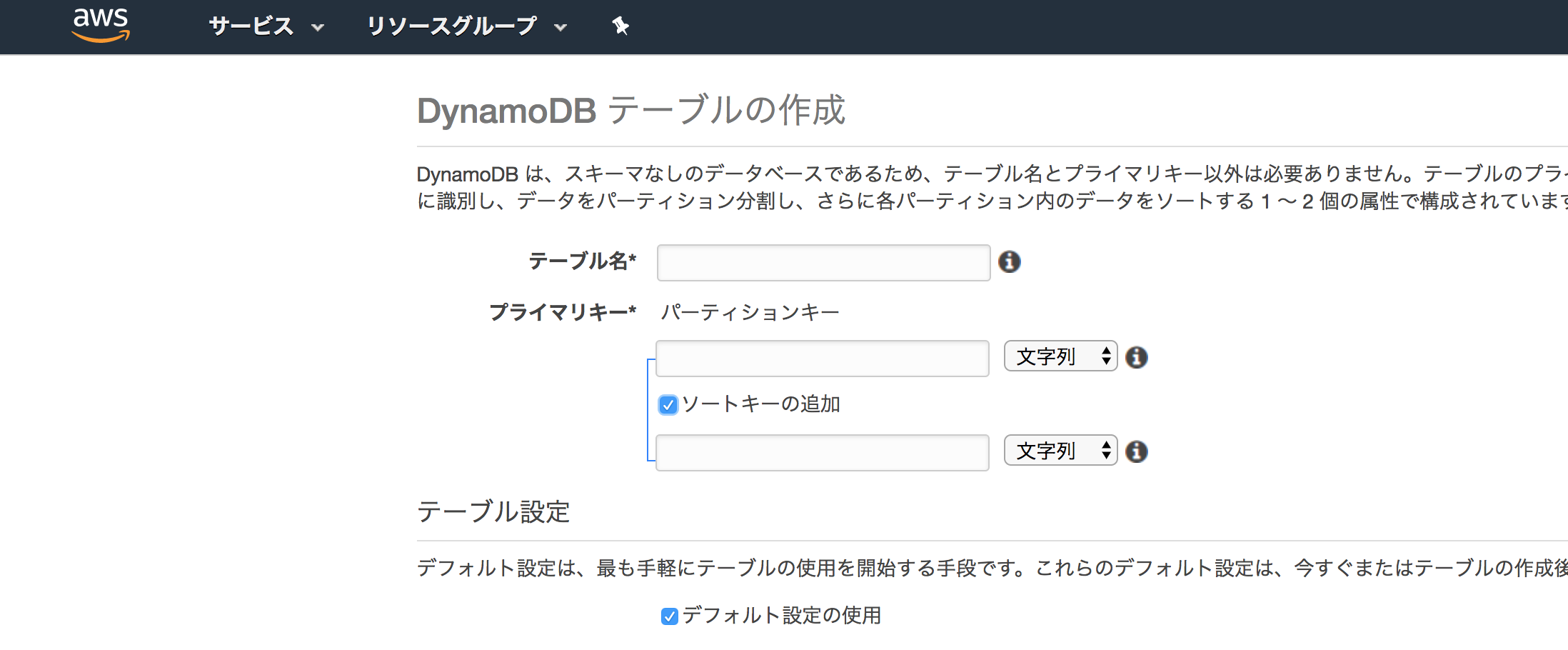
Task: Click the ソートキーの追加 label text
Action: [761, 404]
